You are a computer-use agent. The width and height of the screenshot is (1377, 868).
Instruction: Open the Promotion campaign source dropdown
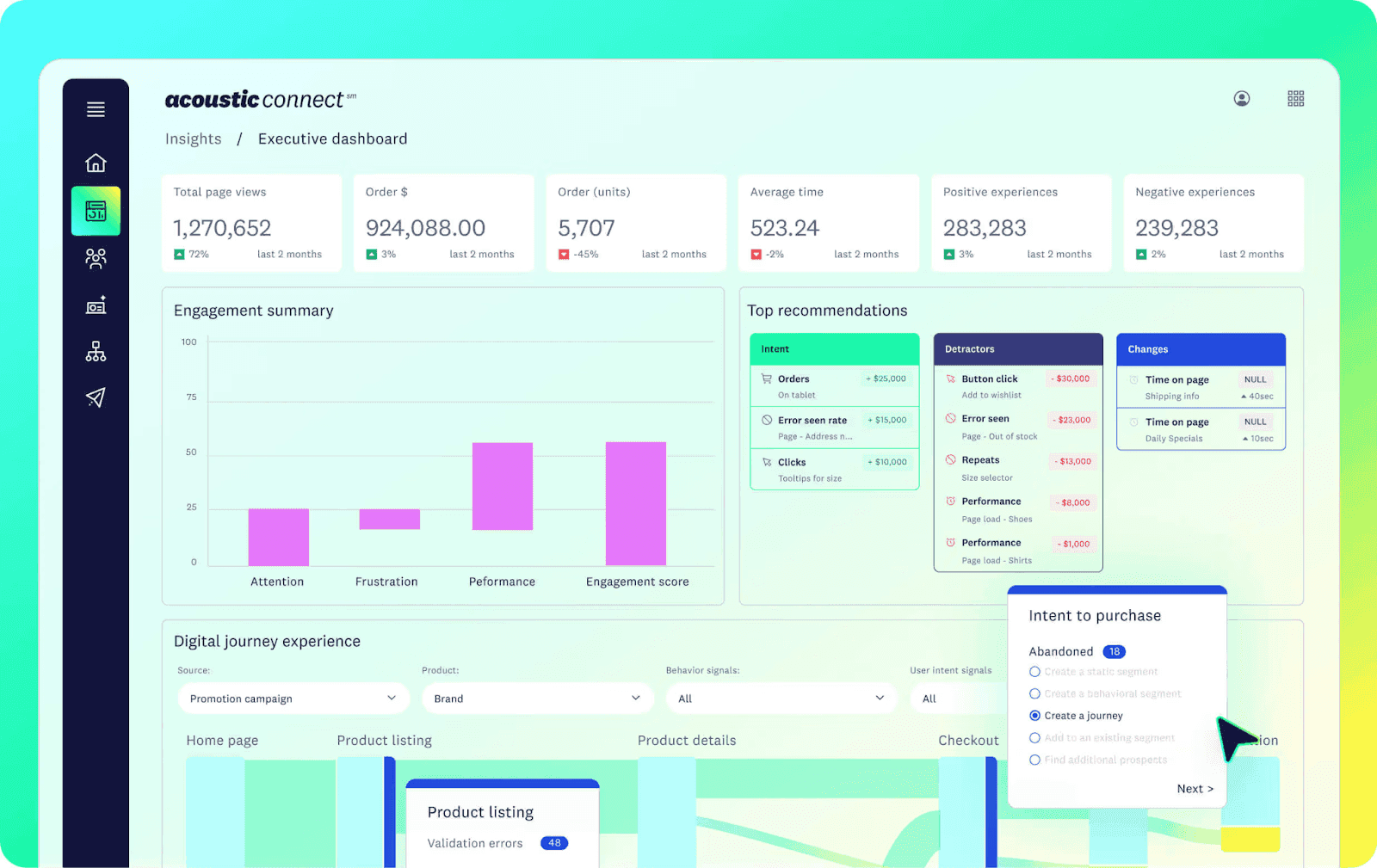[x=293, y=698]
